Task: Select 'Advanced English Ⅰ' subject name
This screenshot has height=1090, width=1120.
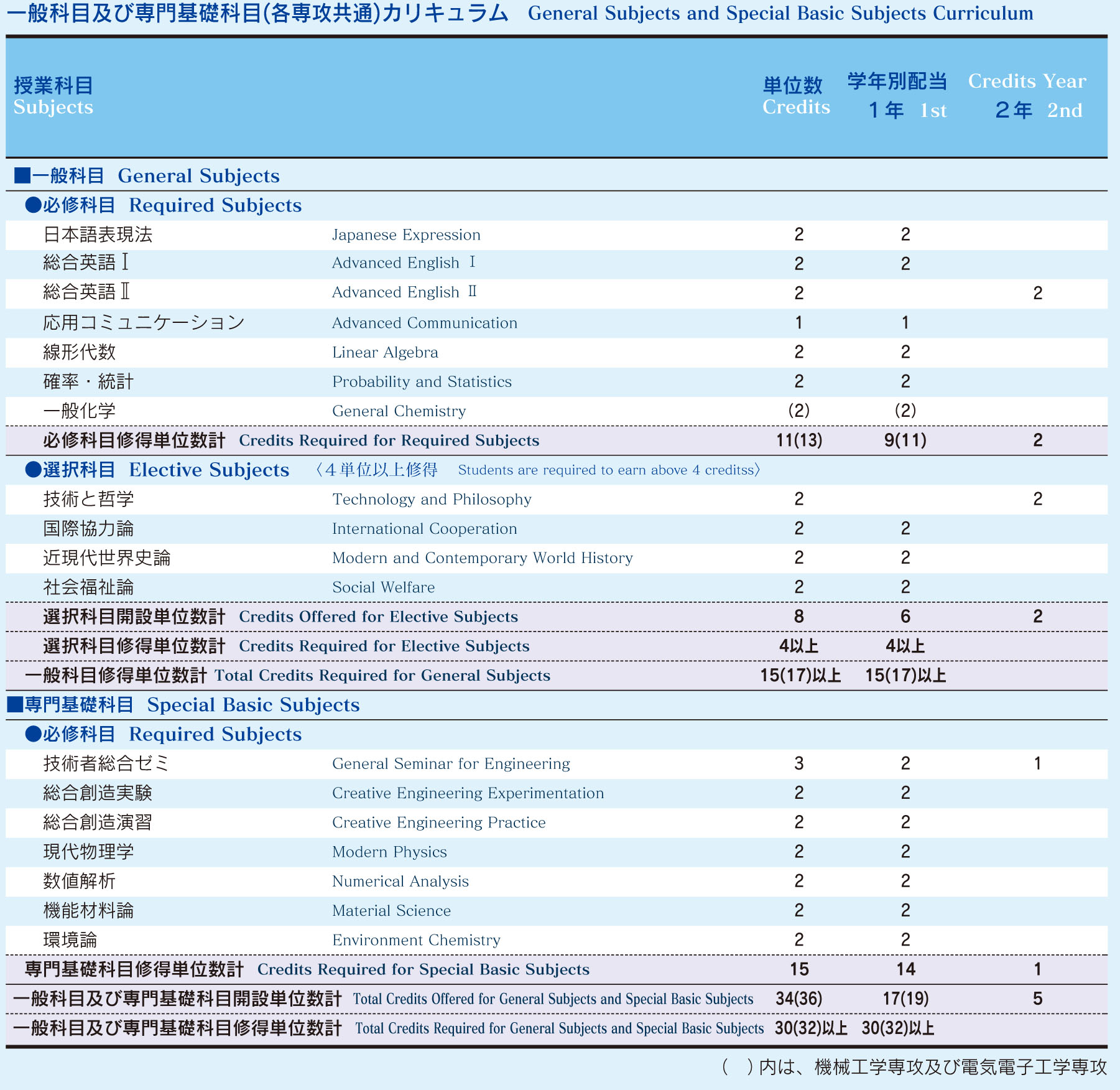Action: 404,263
